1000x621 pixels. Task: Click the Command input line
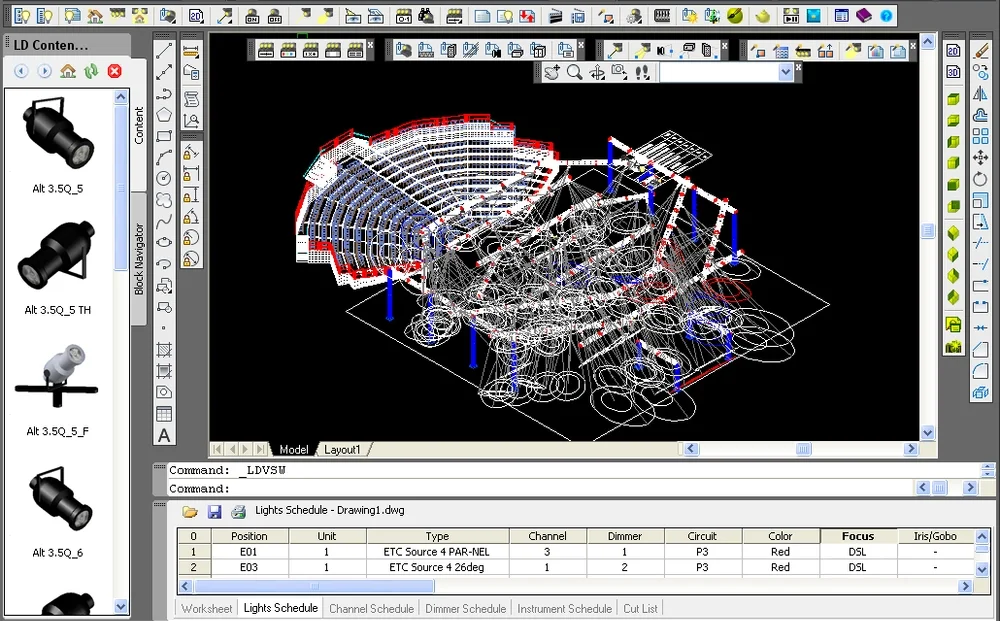point(542,488)
